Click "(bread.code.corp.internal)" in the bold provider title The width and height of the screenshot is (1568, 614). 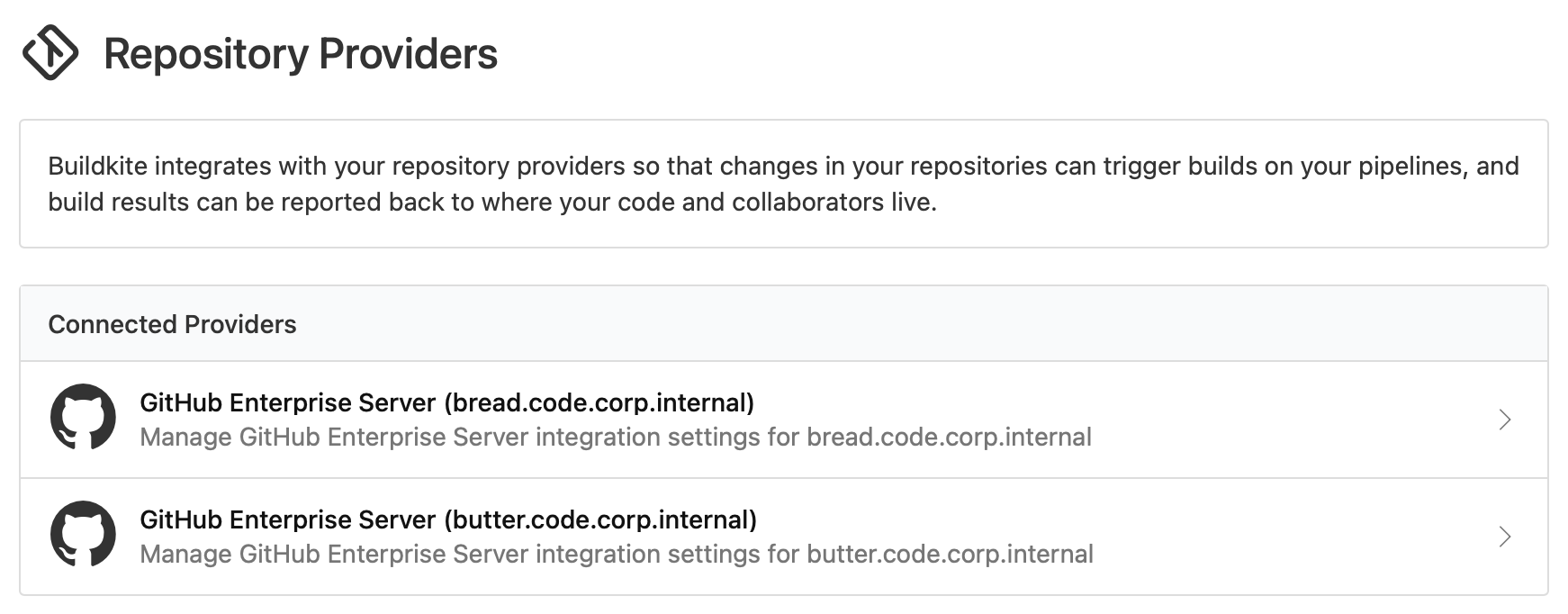click(x=599, y=402)
